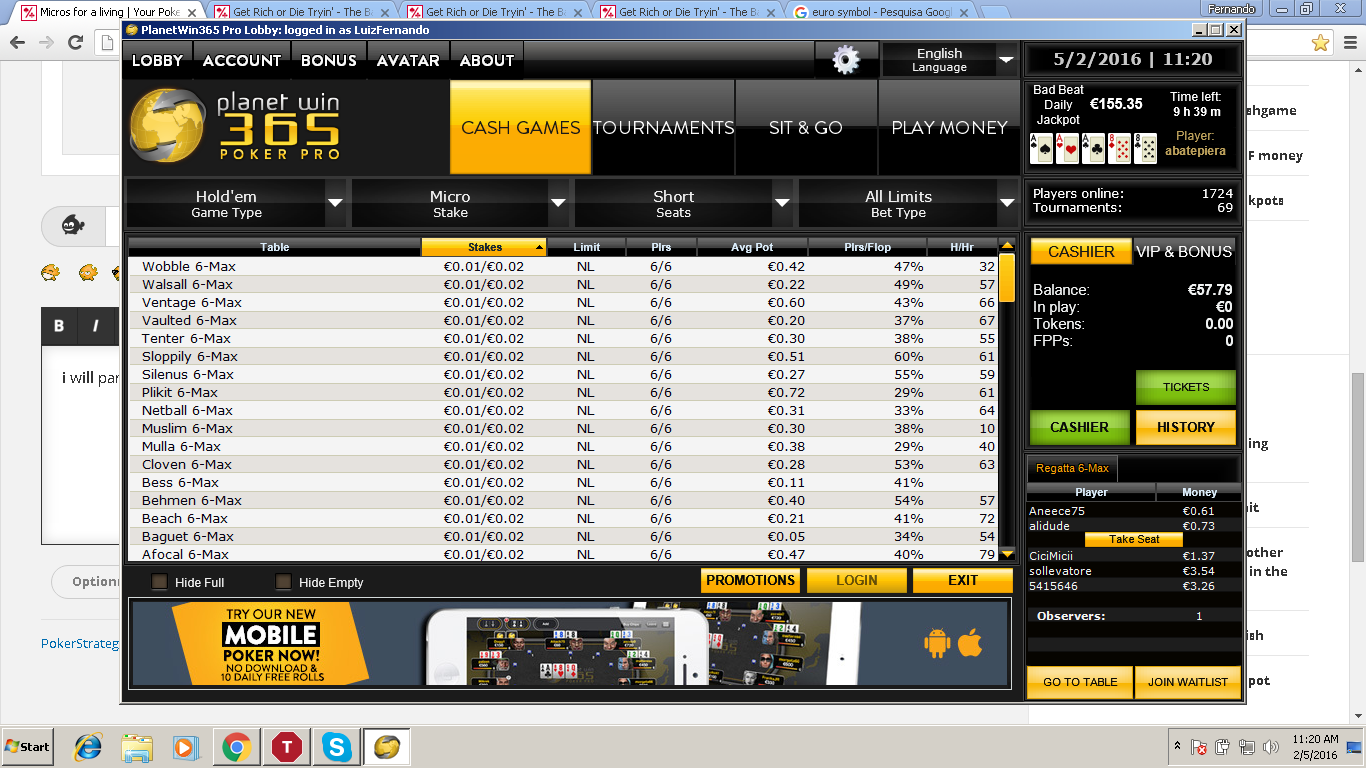Select the Regatta 6-Max tab
The height and width of the screenshot is (768, 1366).
(x=1072, y=468)
